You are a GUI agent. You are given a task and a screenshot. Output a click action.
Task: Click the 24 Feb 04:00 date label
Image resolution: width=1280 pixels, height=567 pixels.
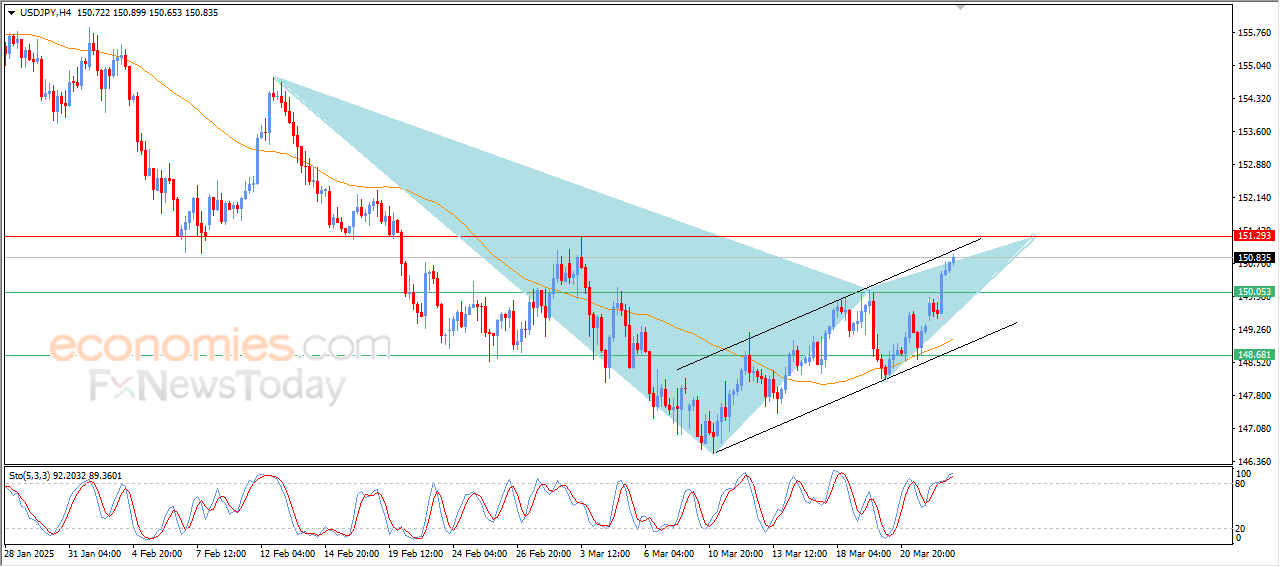pyautogui.click(x=479, y=553)
